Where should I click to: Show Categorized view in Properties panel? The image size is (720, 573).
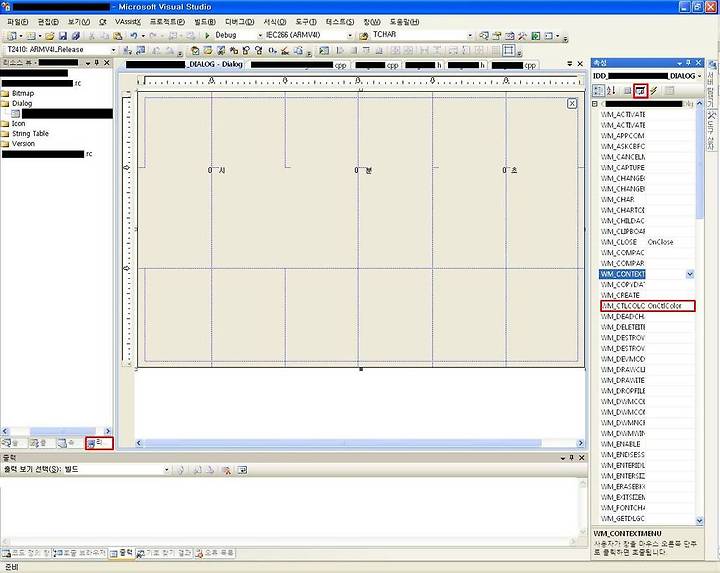pos(598,90)
